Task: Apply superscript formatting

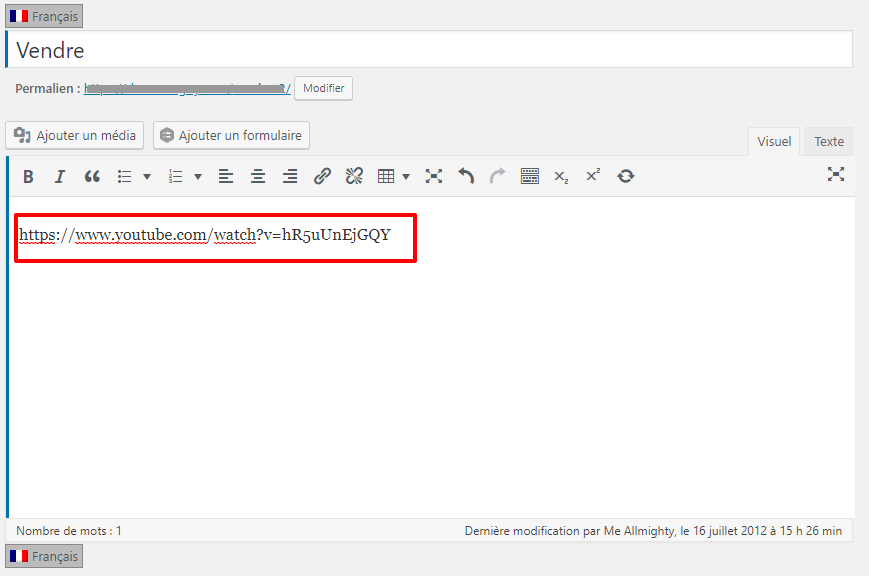Action: coord(593,176)
